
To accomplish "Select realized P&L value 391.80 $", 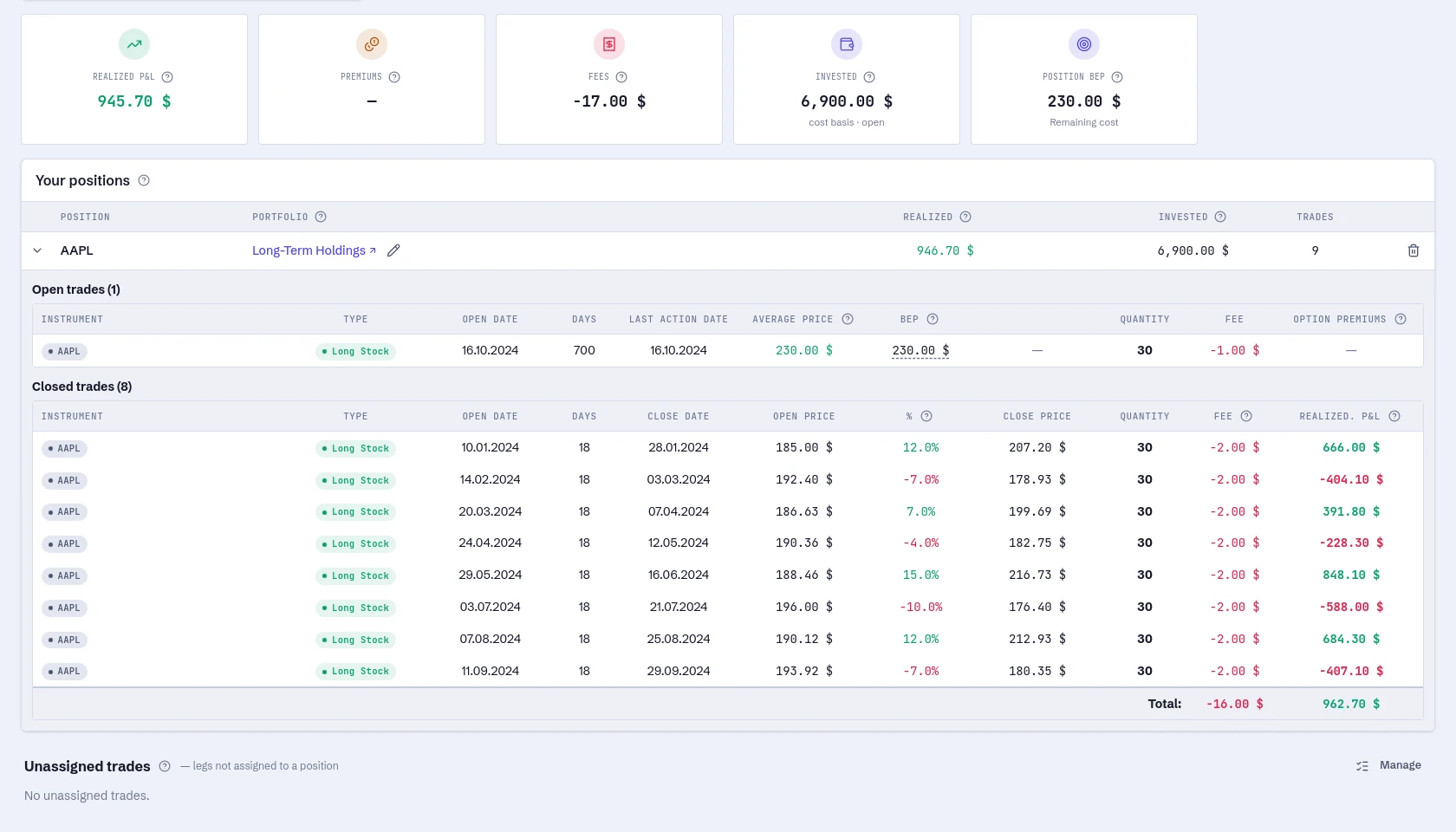I will tap(1351, 512).
